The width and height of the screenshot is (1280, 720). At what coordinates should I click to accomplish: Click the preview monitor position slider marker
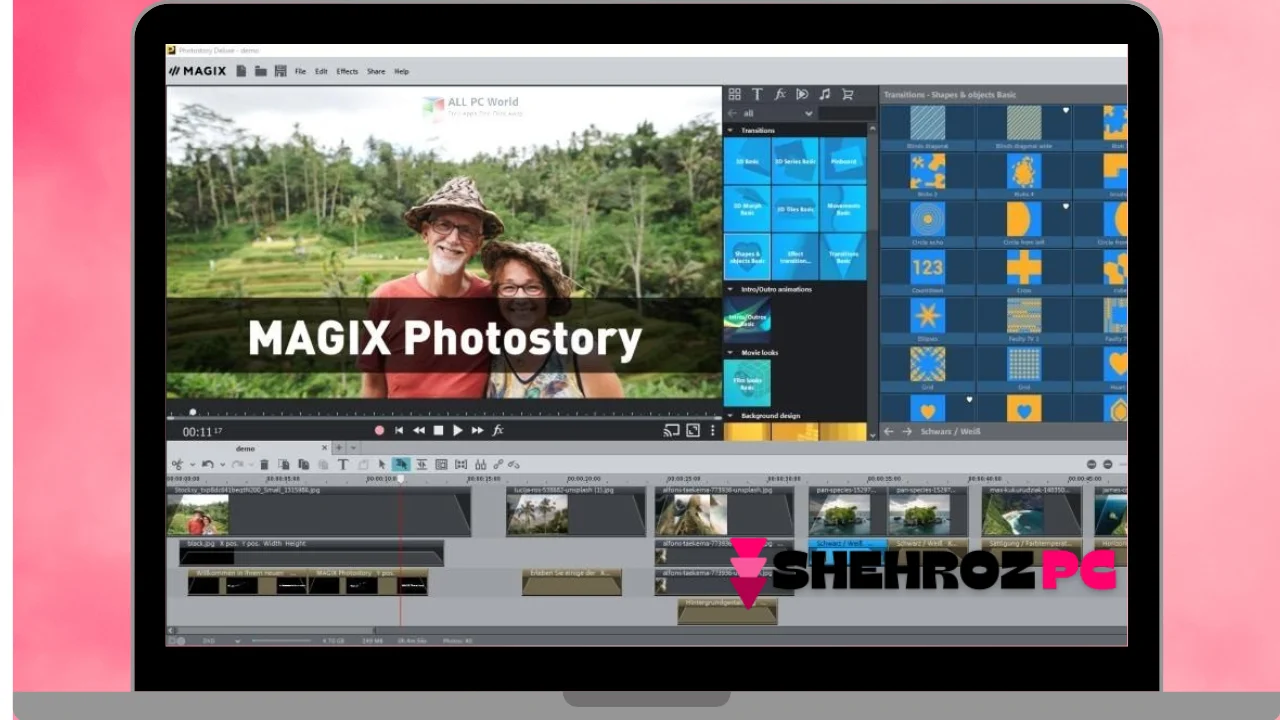pos(193,412)
